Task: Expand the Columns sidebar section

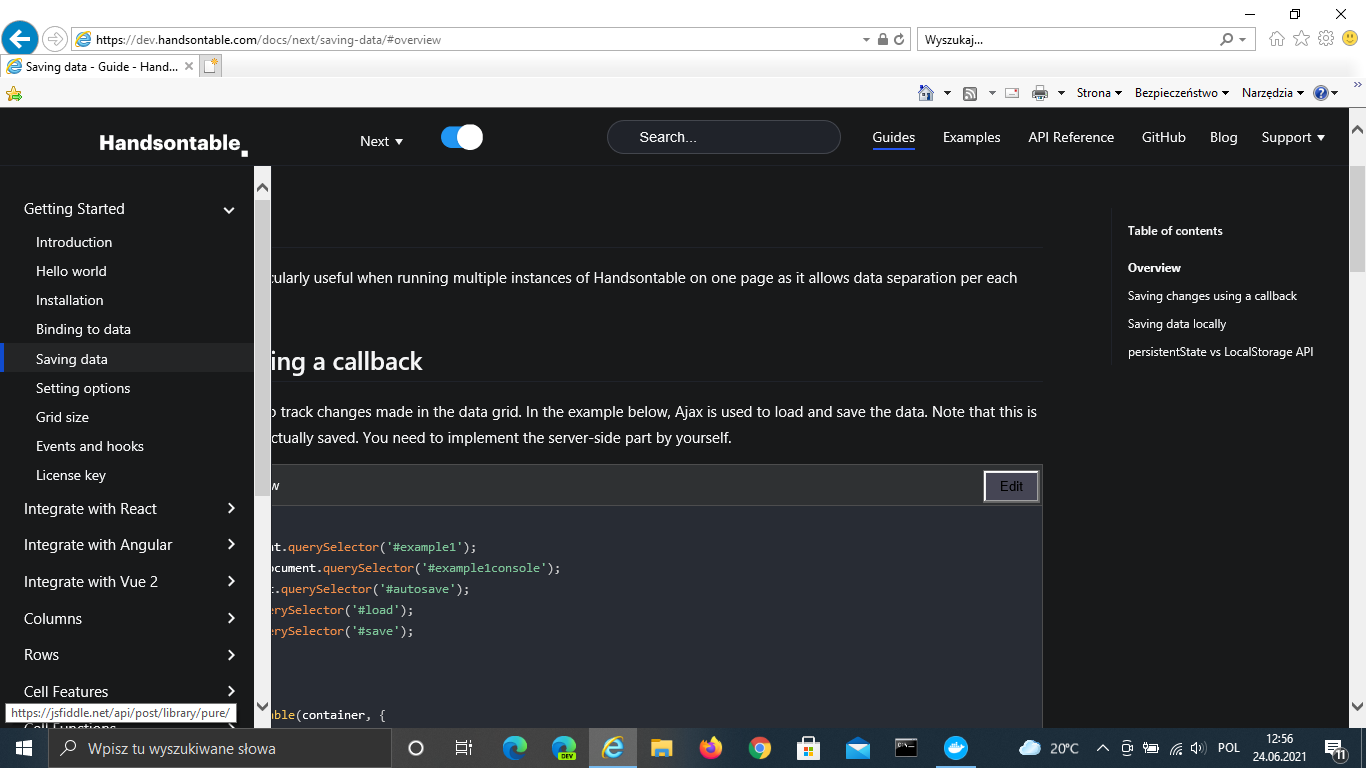Action: pos(125,618)
